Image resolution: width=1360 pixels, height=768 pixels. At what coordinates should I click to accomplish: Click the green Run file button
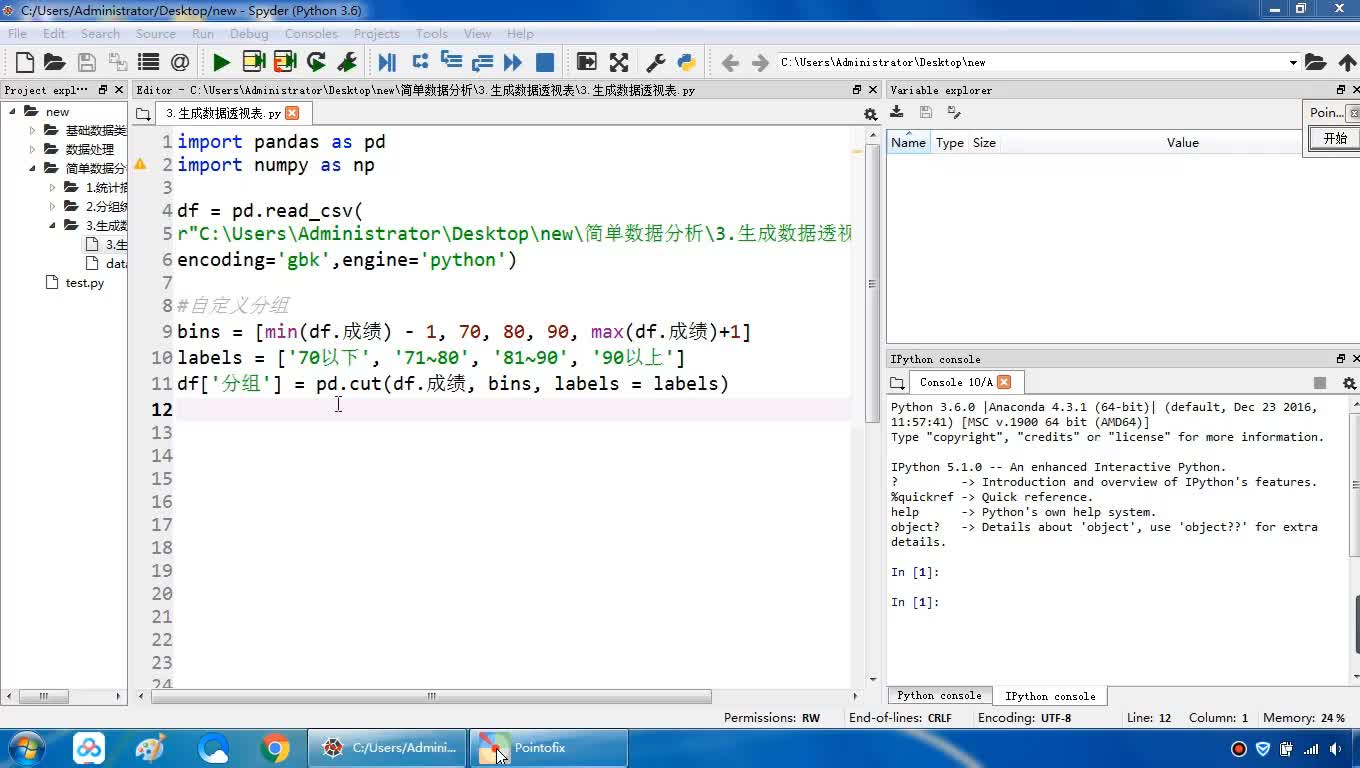[x=221, y=62]
